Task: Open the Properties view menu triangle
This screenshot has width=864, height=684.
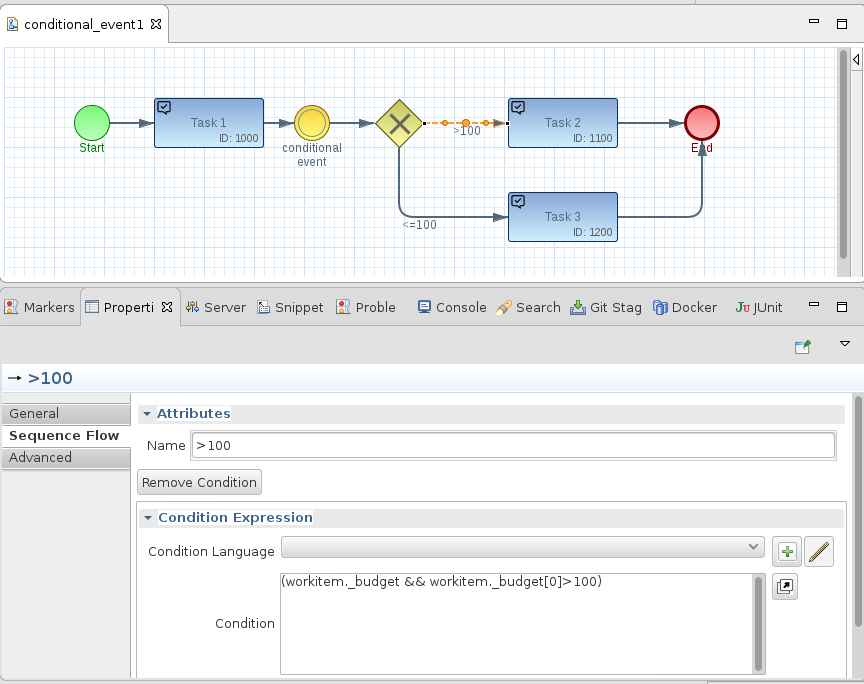Action: click(x=845, y=344)
